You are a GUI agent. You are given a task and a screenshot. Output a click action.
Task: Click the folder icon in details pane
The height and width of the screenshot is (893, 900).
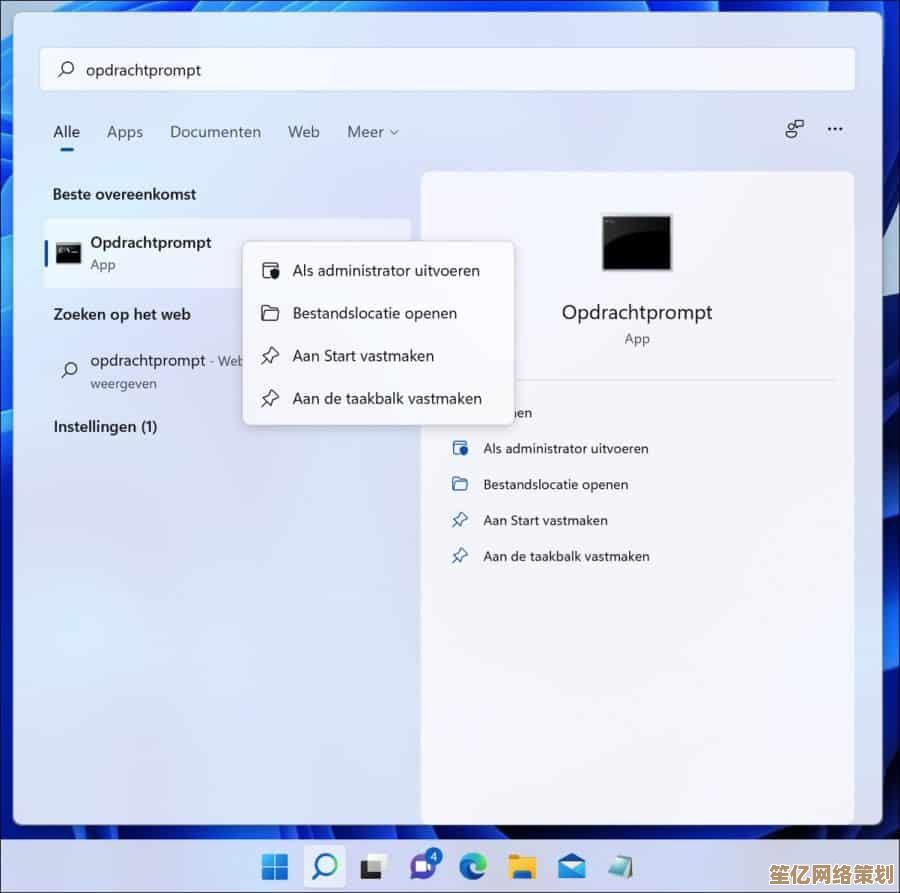(x=460, y=484)
